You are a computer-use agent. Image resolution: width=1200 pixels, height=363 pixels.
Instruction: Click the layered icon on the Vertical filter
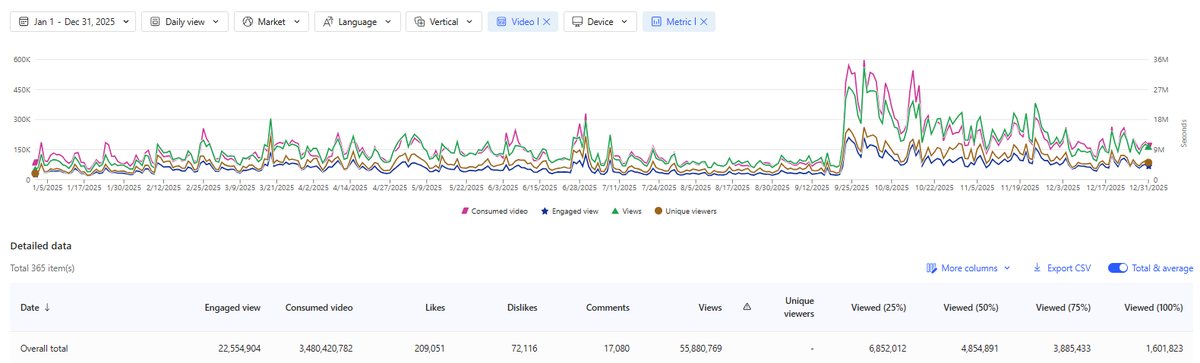(x=419, y=21)
